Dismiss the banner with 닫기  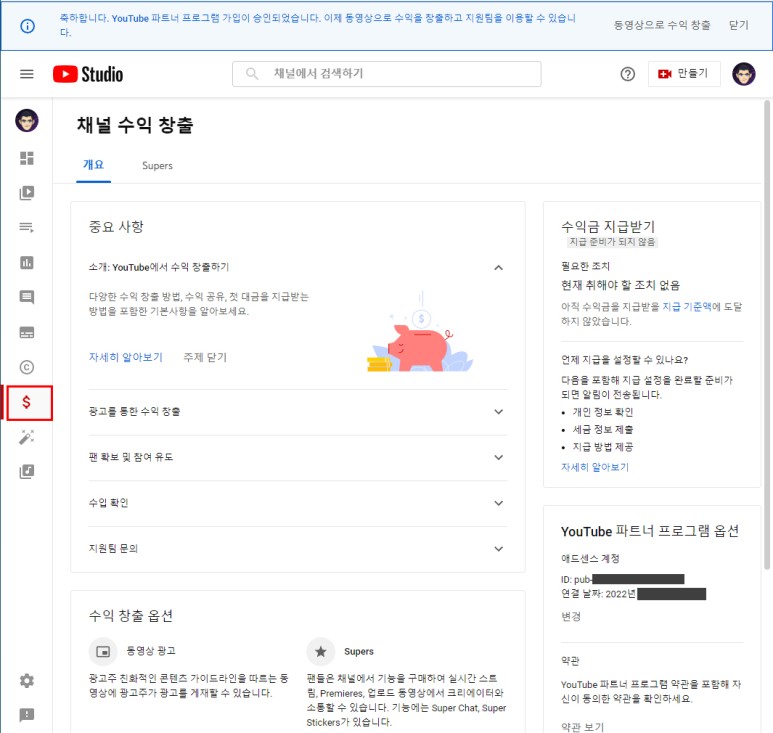click(x=738, y=25)
